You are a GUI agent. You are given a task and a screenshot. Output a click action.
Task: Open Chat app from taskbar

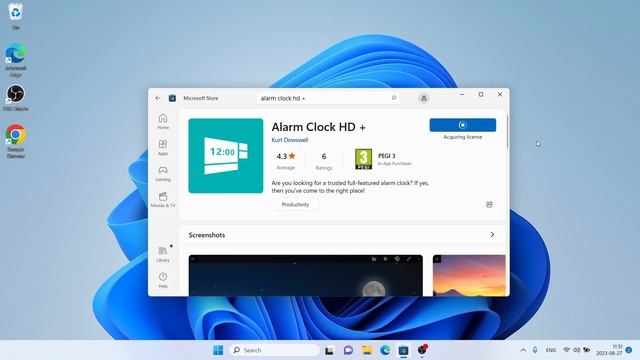pyautogui.click(x=348, y=350)
